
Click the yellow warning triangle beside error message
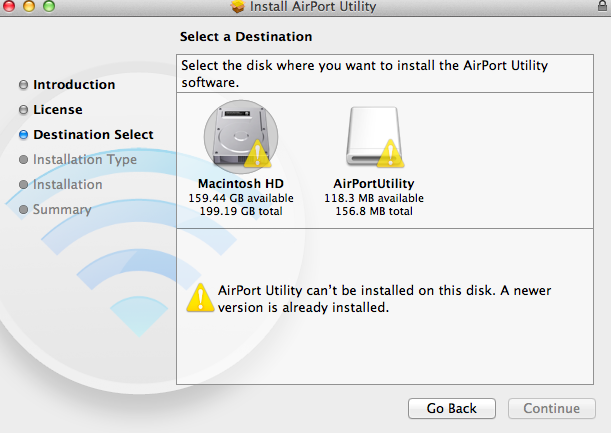(x=200, y=298)
